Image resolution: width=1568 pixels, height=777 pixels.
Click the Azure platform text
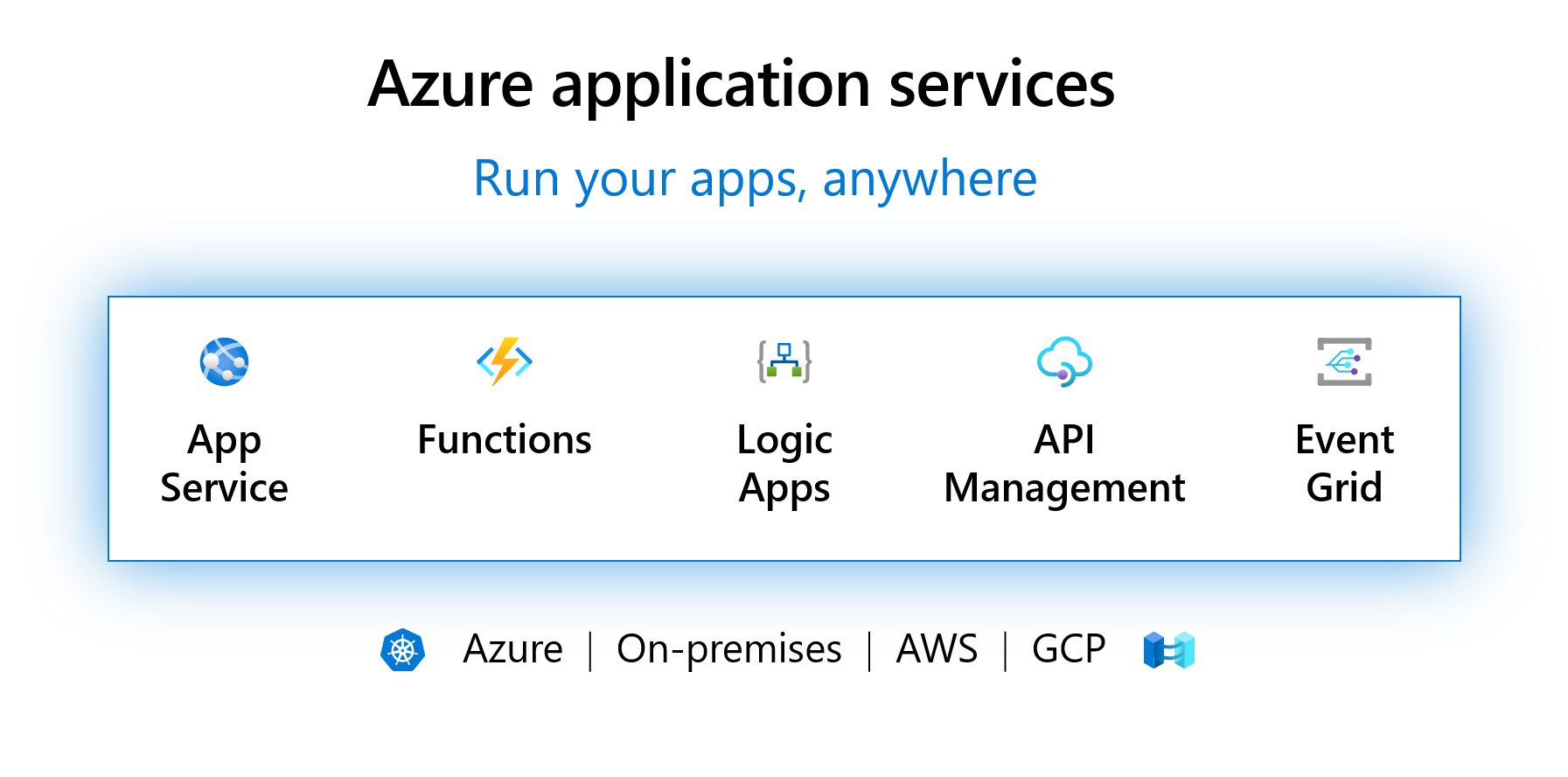coord(513,649)
